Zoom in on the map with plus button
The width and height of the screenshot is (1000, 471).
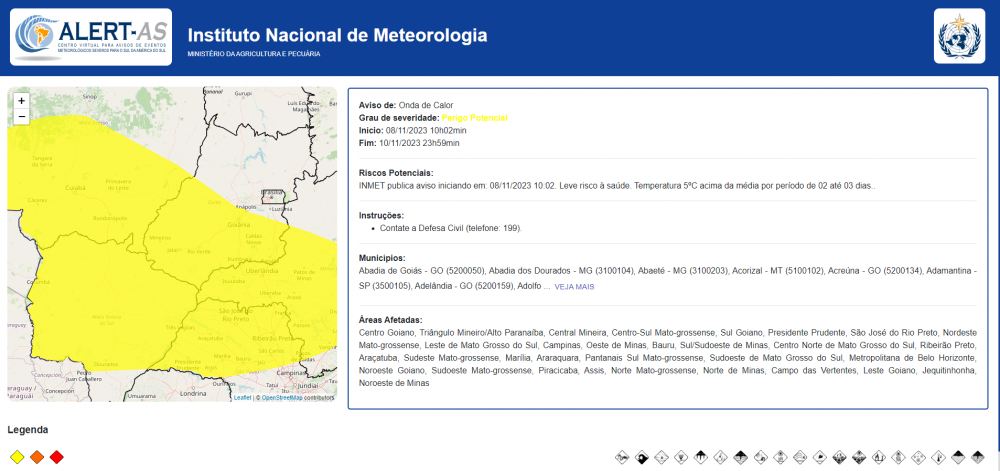pyautogui.click(x=21, y=101)
